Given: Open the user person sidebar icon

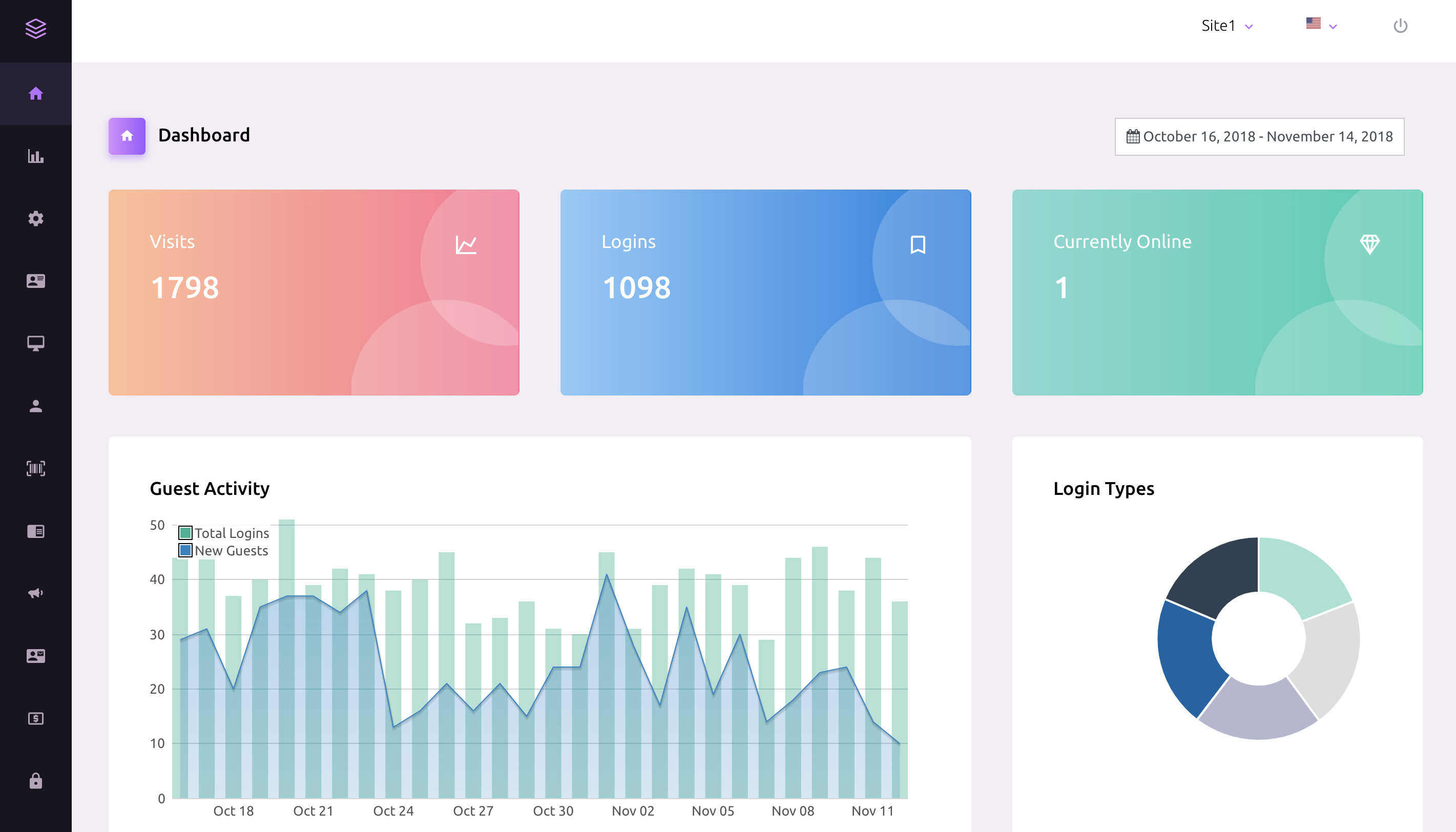Looking at the screenshot, I should click(35, 406).
